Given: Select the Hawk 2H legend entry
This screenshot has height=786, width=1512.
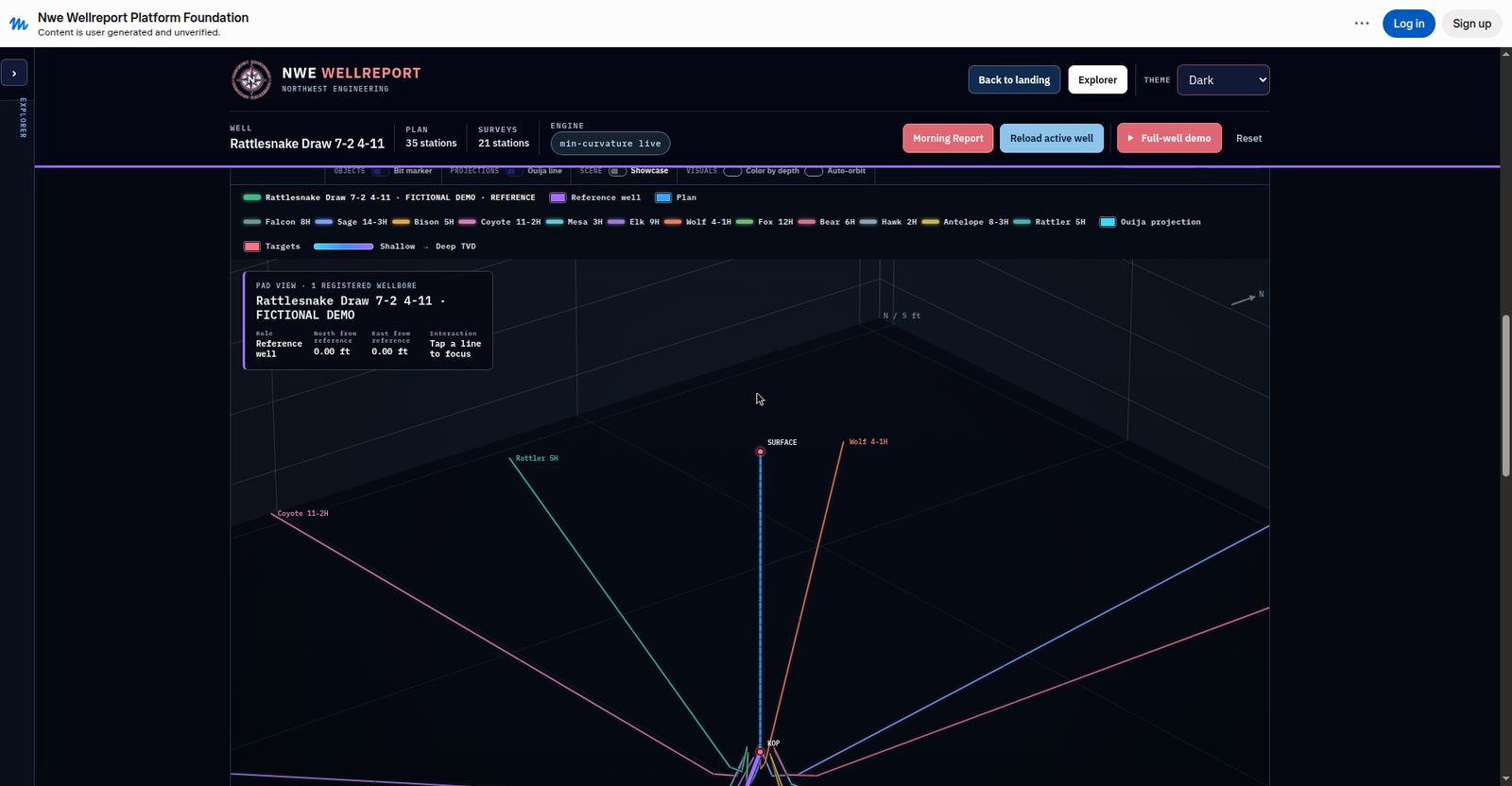Looking at the screenshot, I should click(888, 222).
